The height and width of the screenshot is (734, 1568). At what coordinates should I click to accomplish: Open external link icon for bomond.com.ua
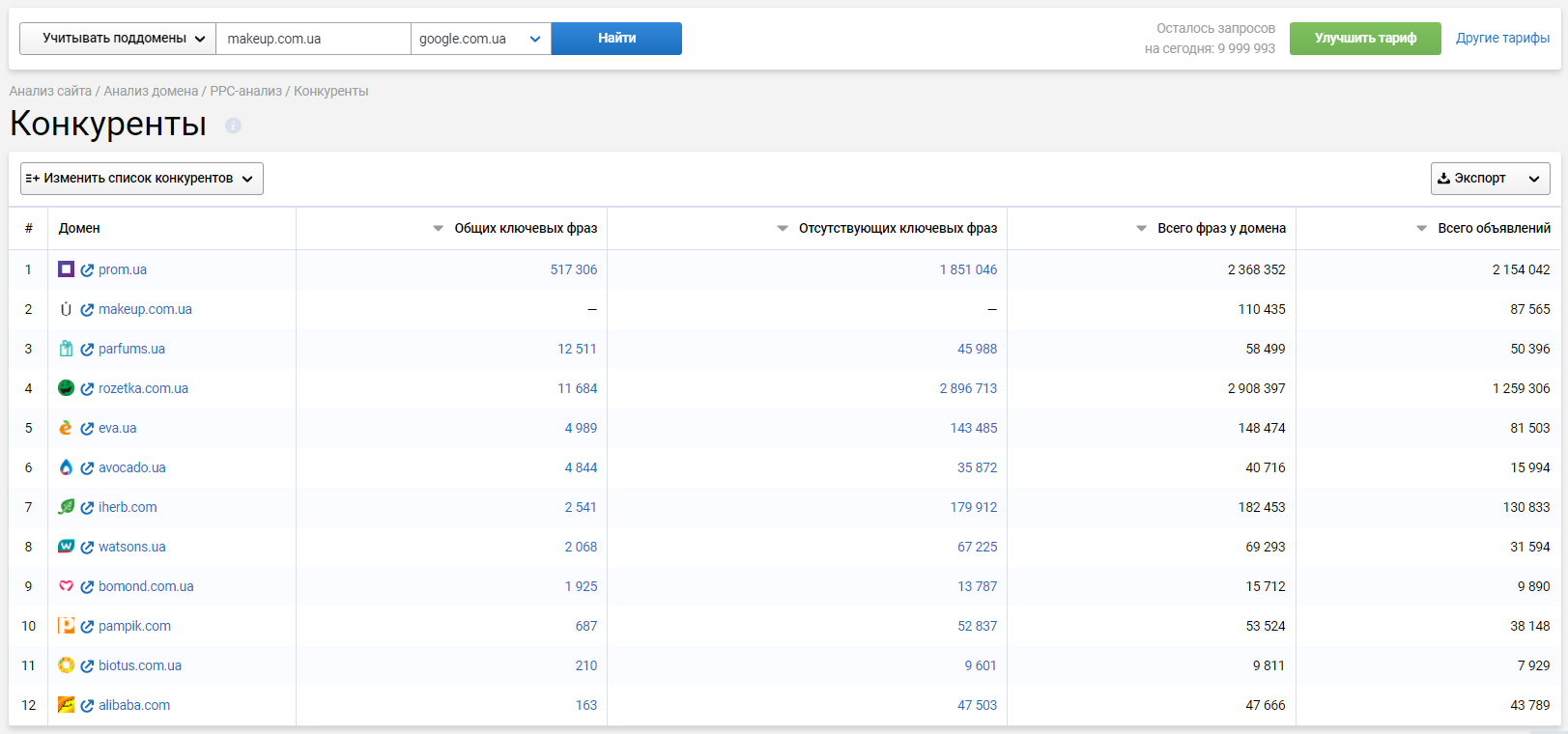[87, 587]
